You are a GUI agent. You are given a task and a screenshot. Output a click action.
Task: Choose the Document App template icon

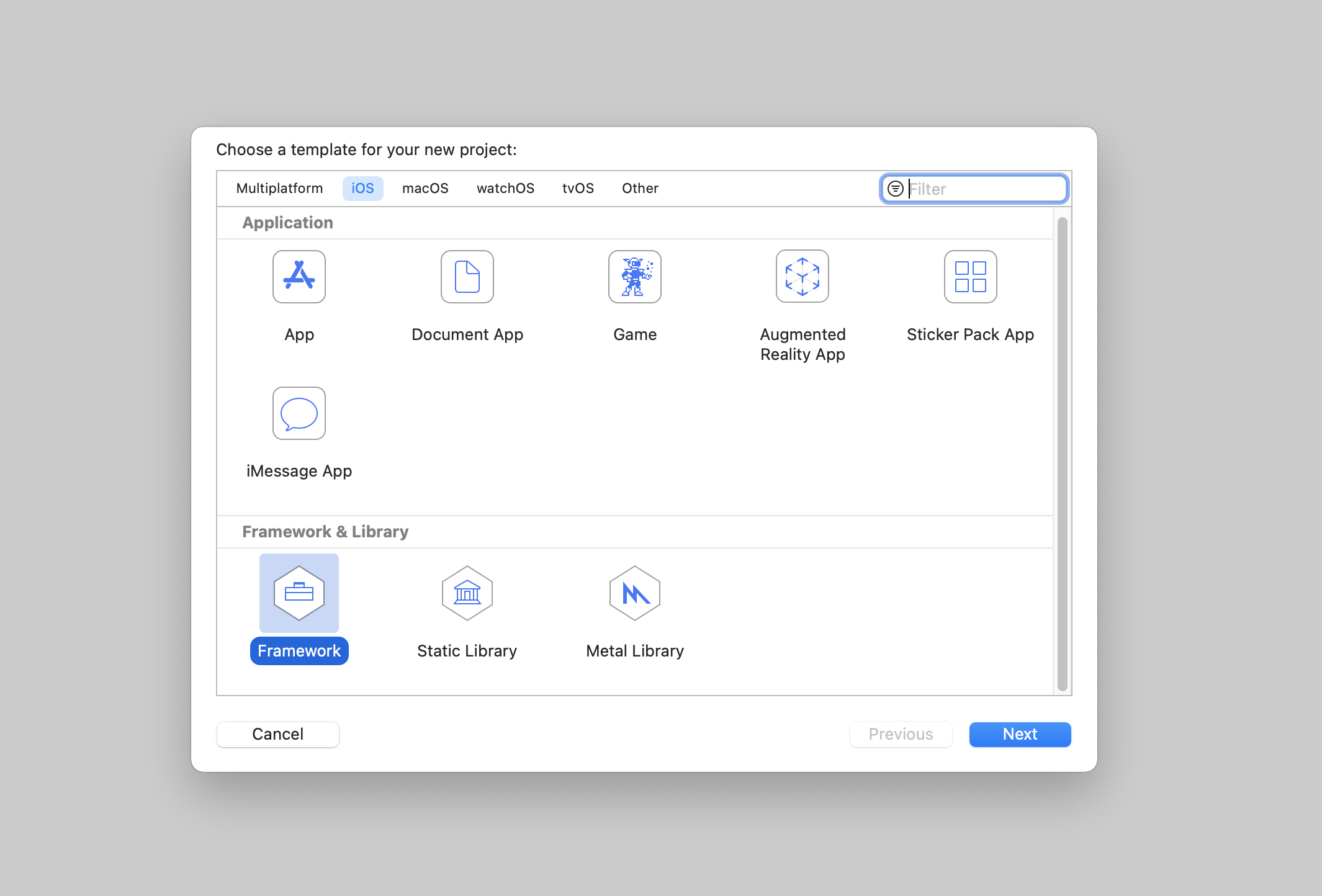467,277
